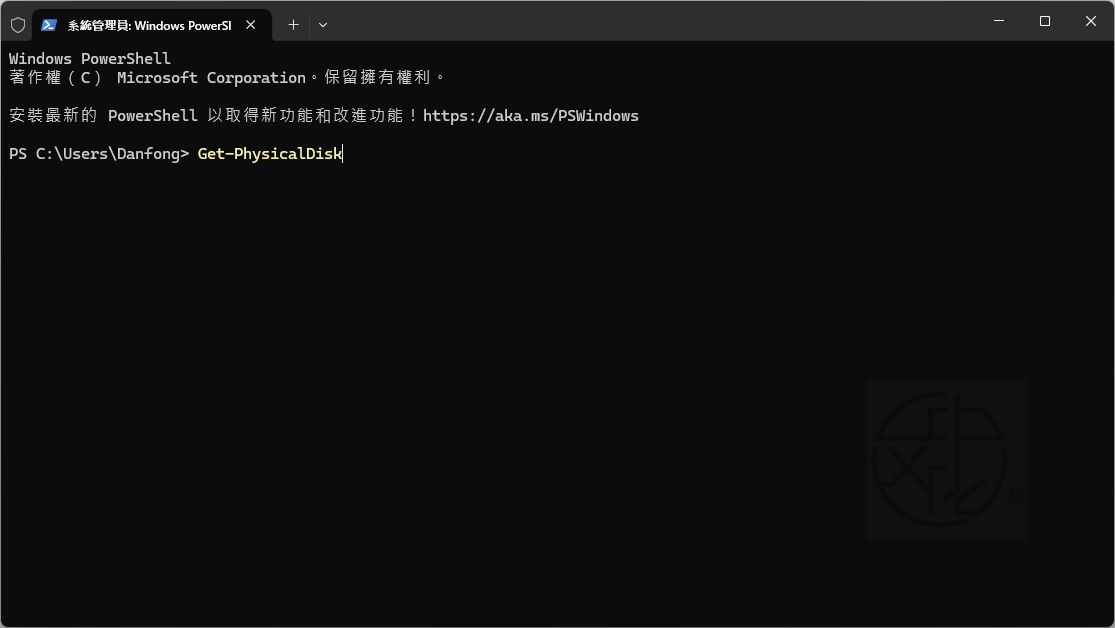Select the 系統管理員: Windows PowerShell tab
1115x628 pixels.
coord(149,25)
